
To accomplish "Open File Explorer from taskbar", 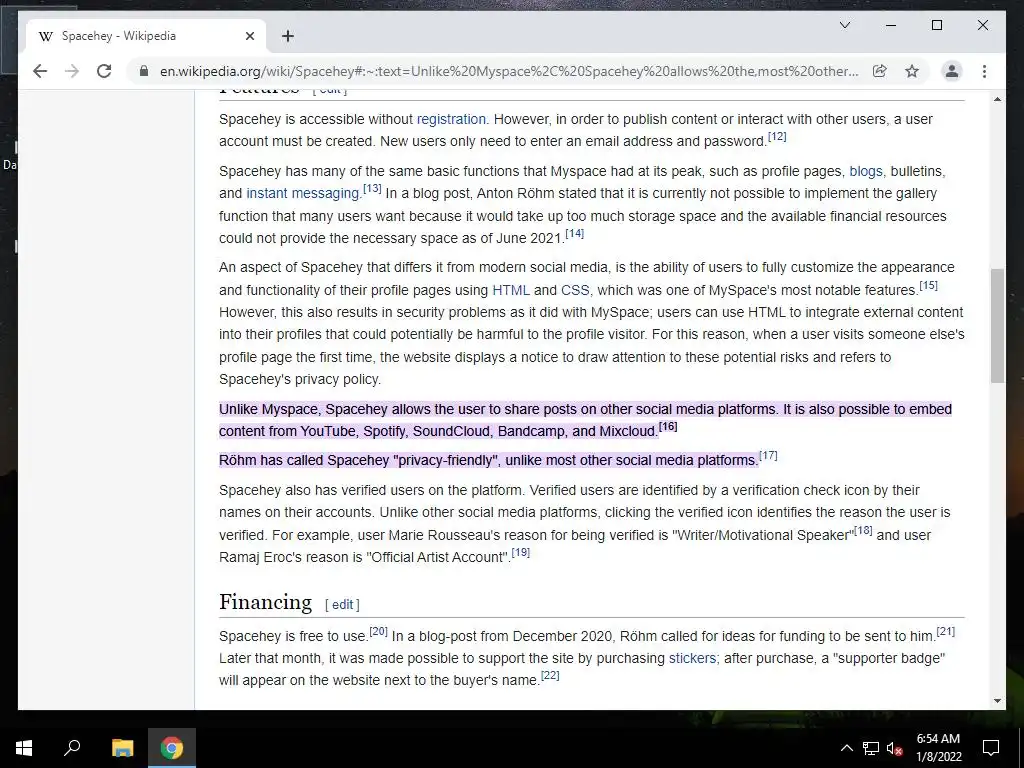I will click(122, 748).
